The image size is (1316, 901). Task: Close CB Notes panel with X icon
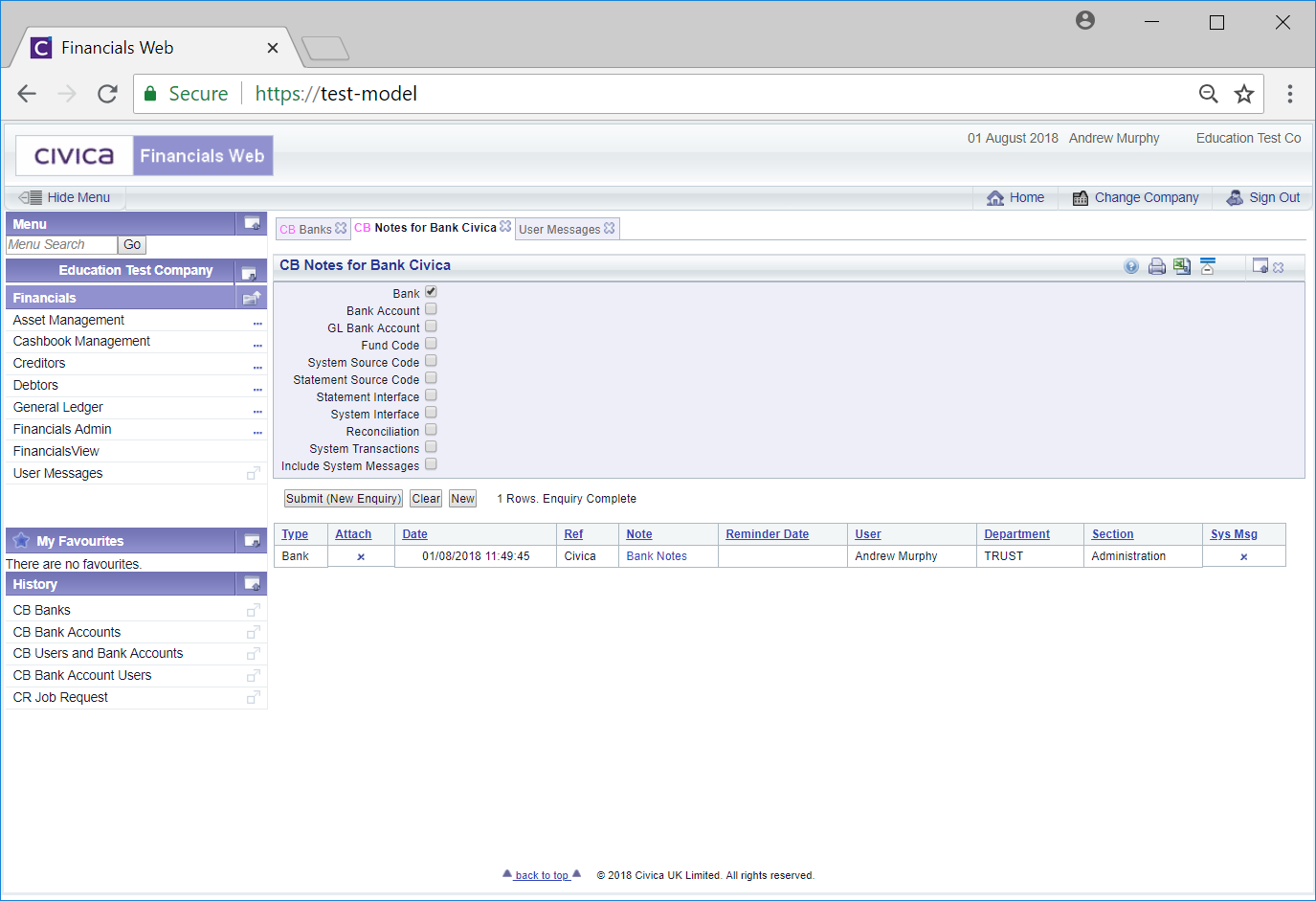(x=1278, y=268)
